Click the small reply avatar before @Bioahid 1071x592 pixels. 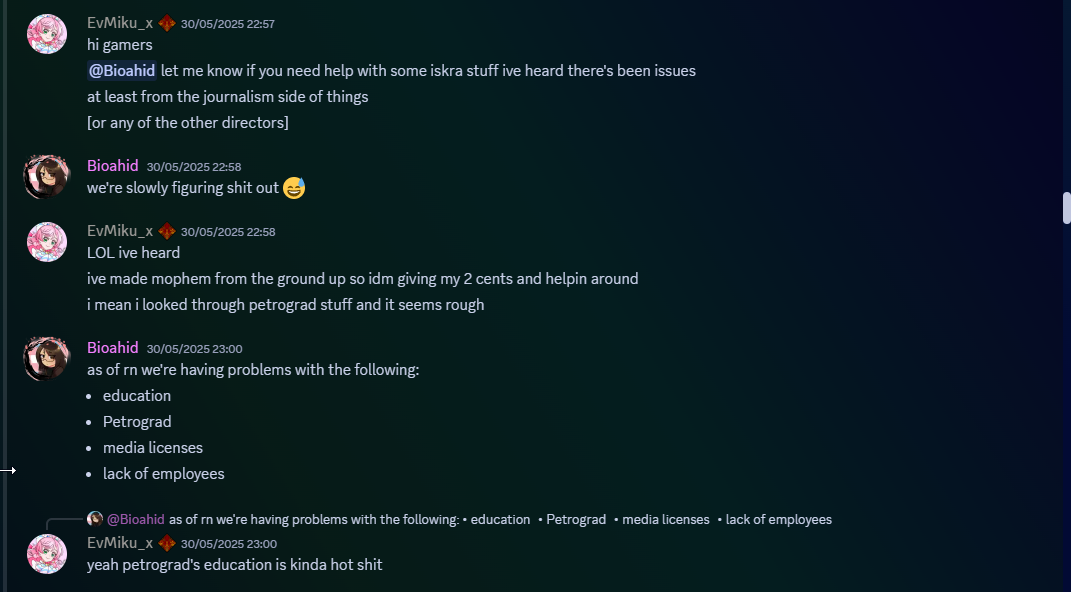point(95,519)
